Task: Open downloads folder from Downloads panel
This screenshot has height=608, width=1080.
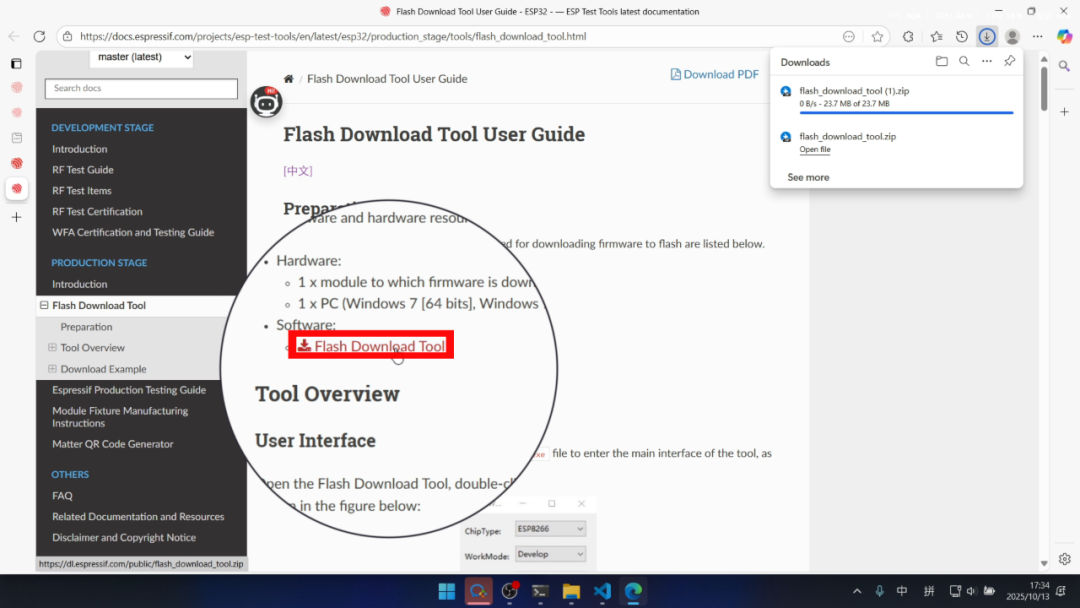Action: click(x=941, y=62)
